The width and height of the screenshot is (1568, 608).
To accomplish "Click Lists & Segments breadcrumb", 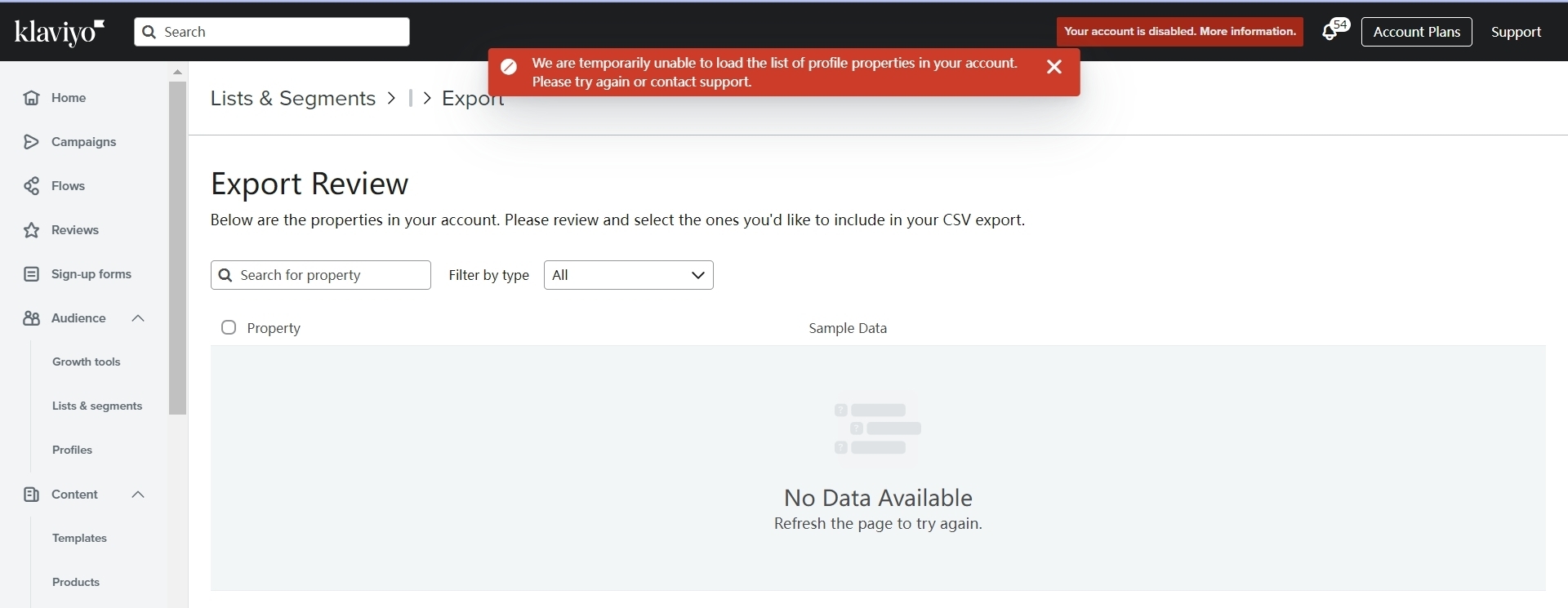I will (292, 99).
